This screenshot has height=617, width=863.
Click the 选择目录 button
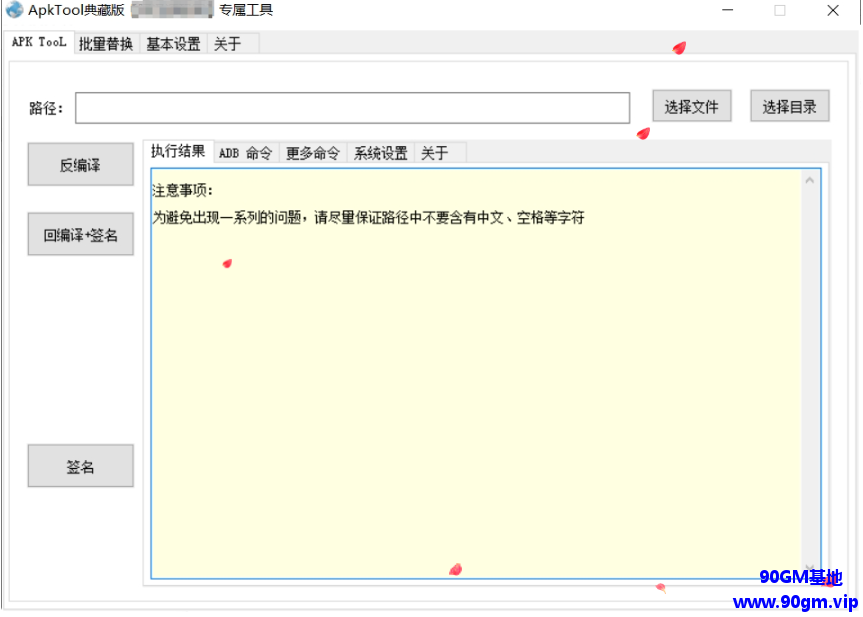tap(789, 106)
